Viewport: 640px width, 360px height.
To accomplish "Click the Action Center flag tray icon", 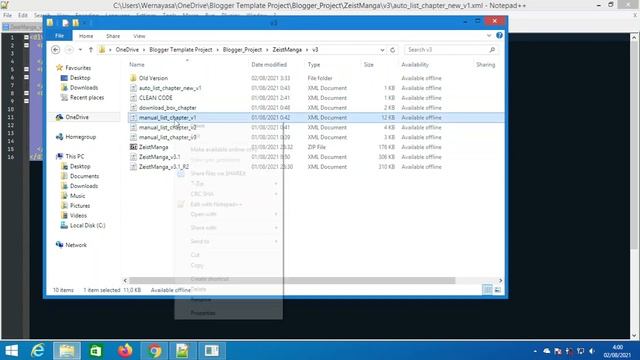I will 558,351.
